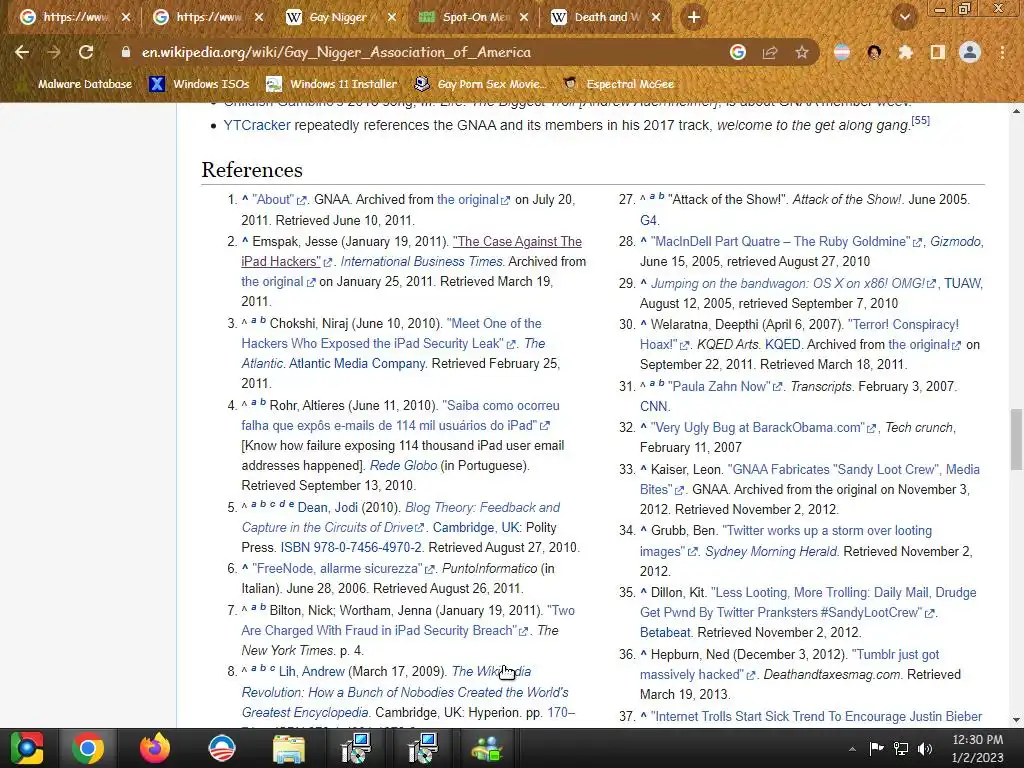The height and width of the screenshot is (768, 1024).
Task: Open the G4 link in reference 27
Action: point(649,220)
